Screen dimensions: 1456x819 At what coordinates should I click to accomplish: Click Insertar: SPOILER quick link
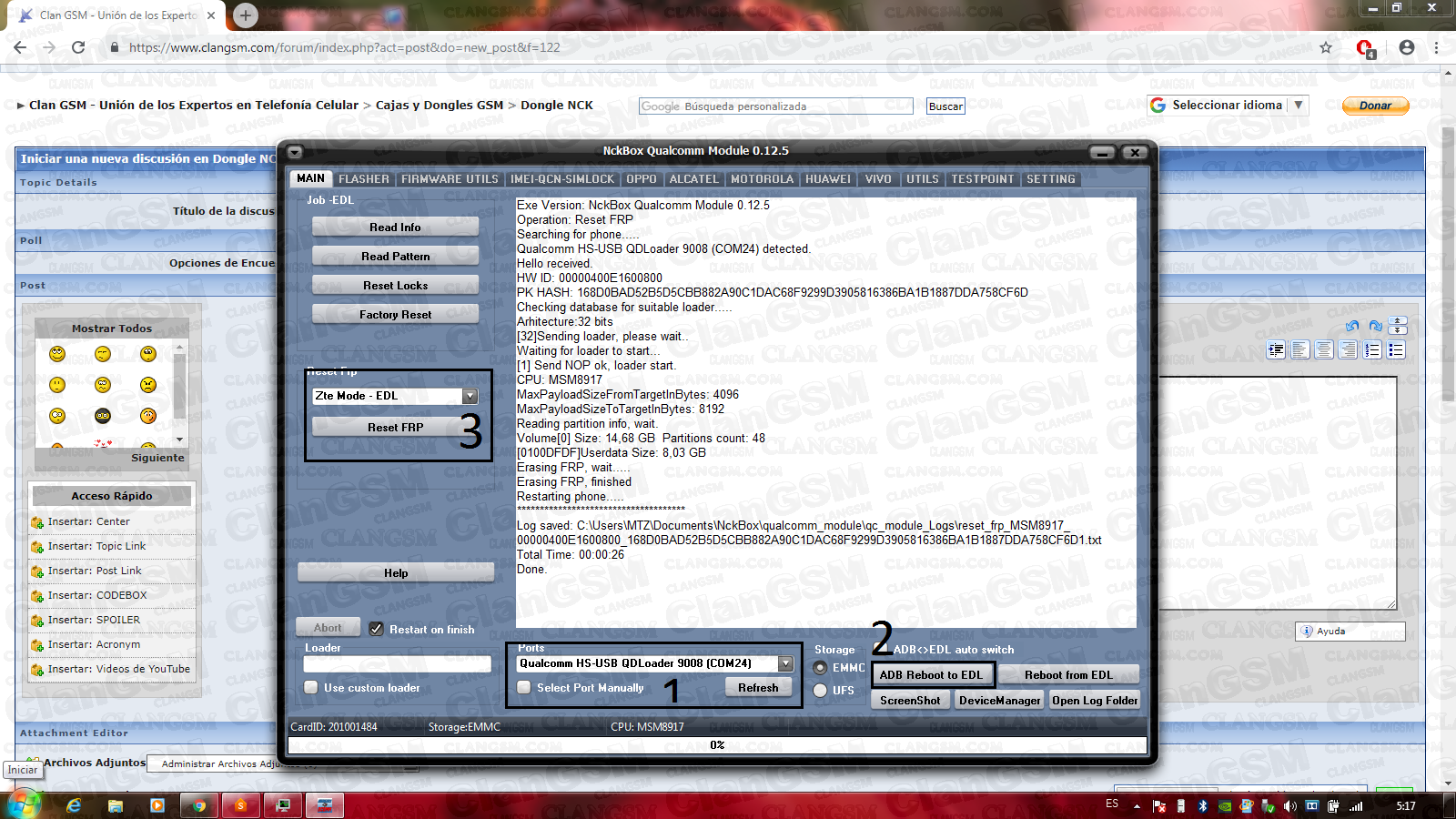tap(94, 620)
